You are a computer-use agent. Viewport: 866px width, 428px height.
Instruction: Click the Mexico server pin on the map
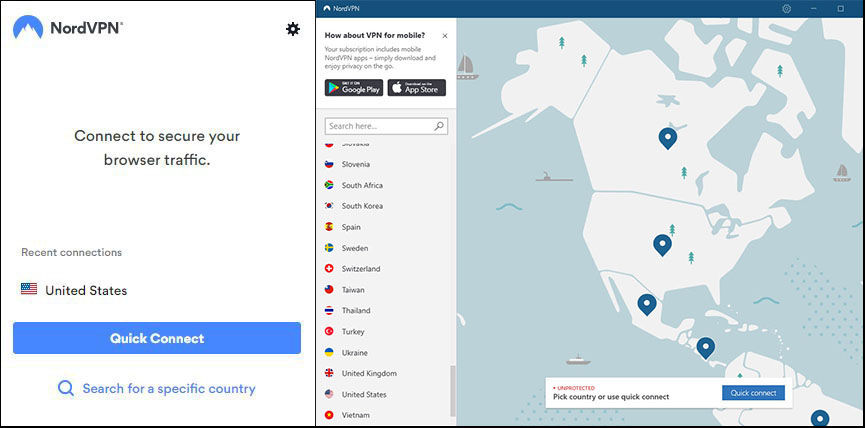(x=647, y=304)
